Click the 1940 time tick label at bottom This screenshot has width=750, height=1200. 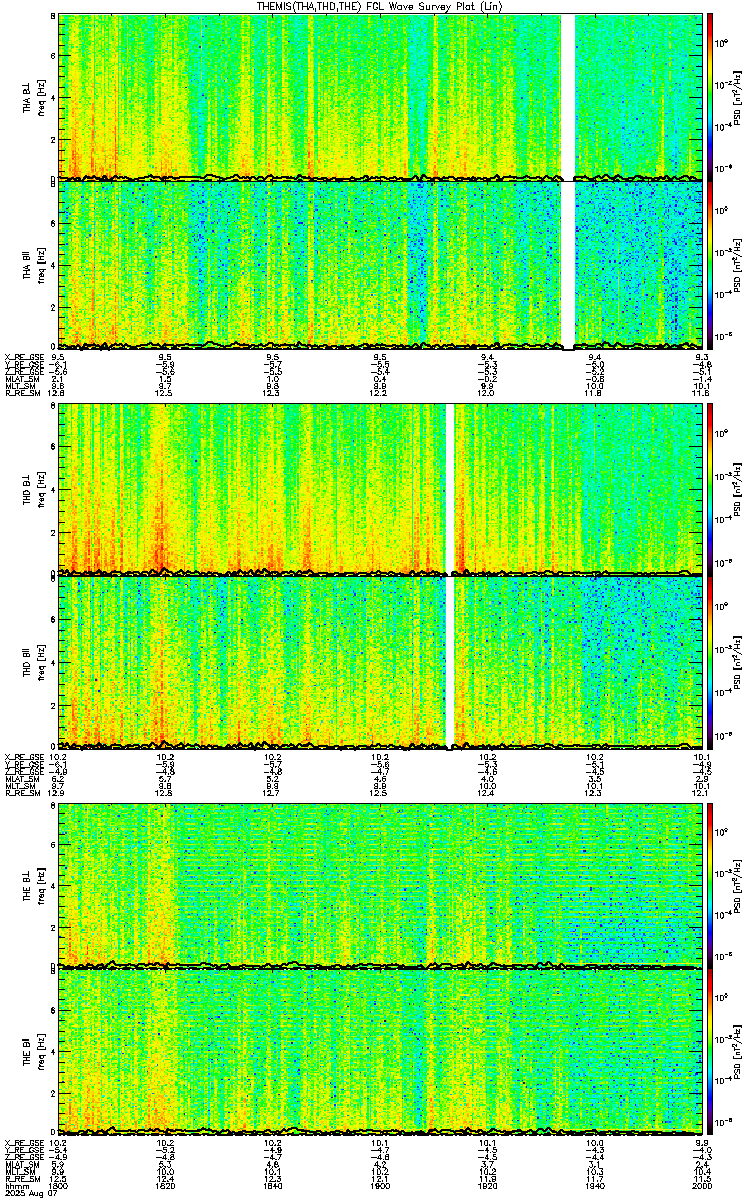tap(595, 1184)
